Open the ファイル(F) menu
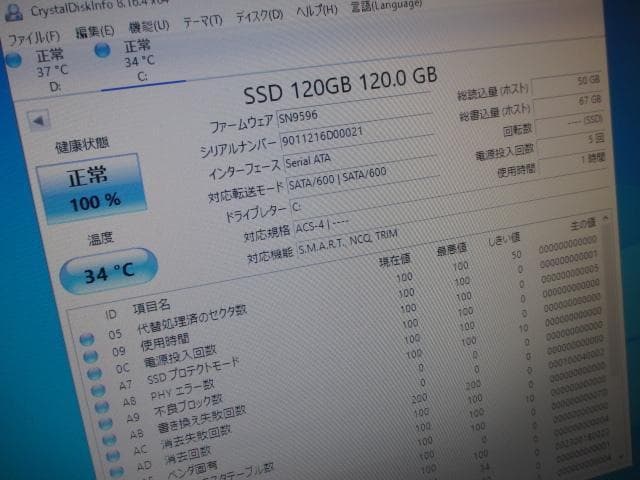The width and height of the screenshot is (640, 480). tap(34, 38)
